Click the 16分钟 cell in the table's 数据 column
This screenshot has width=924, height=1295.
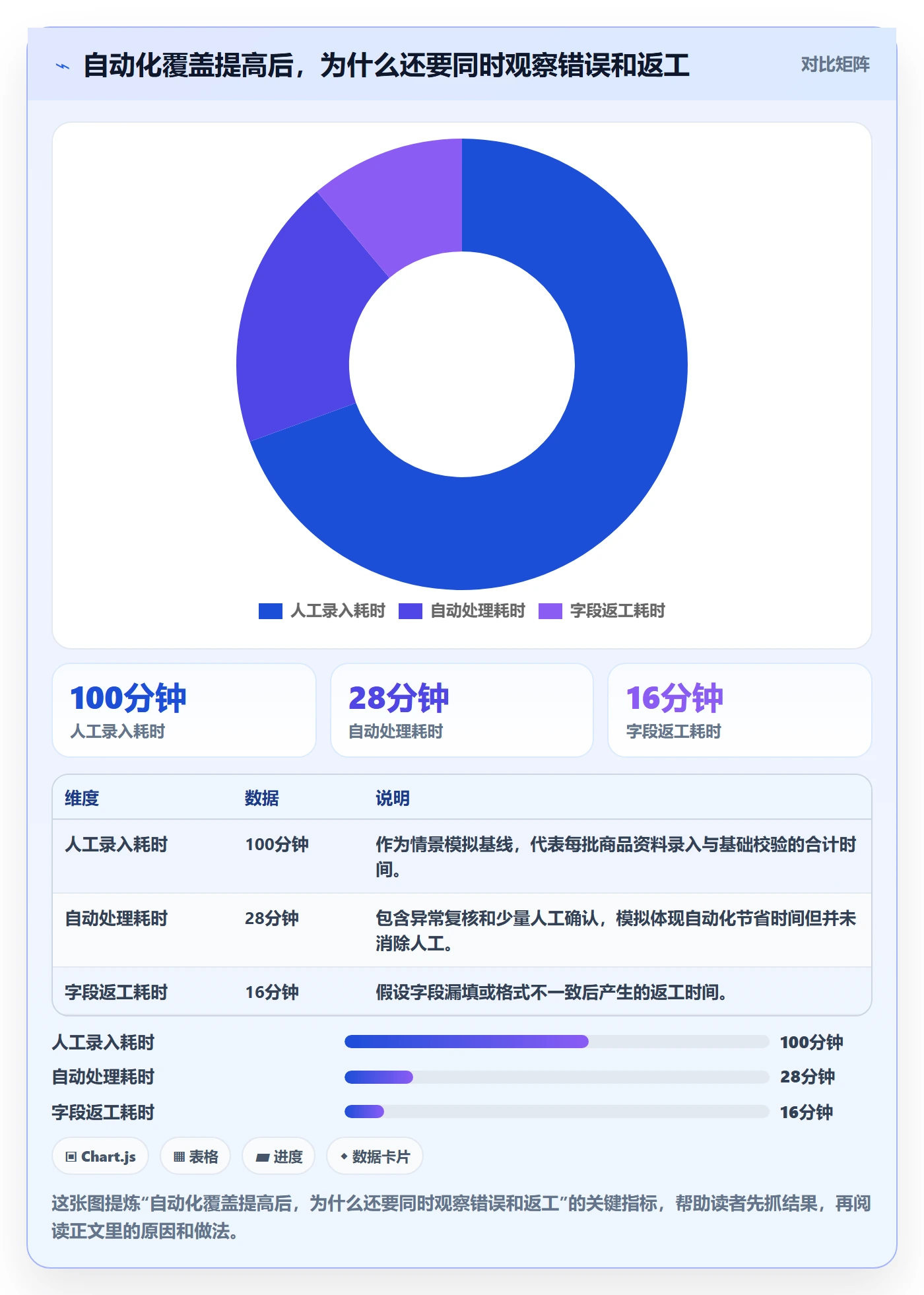pyautogui.click(x=272, y=992)
